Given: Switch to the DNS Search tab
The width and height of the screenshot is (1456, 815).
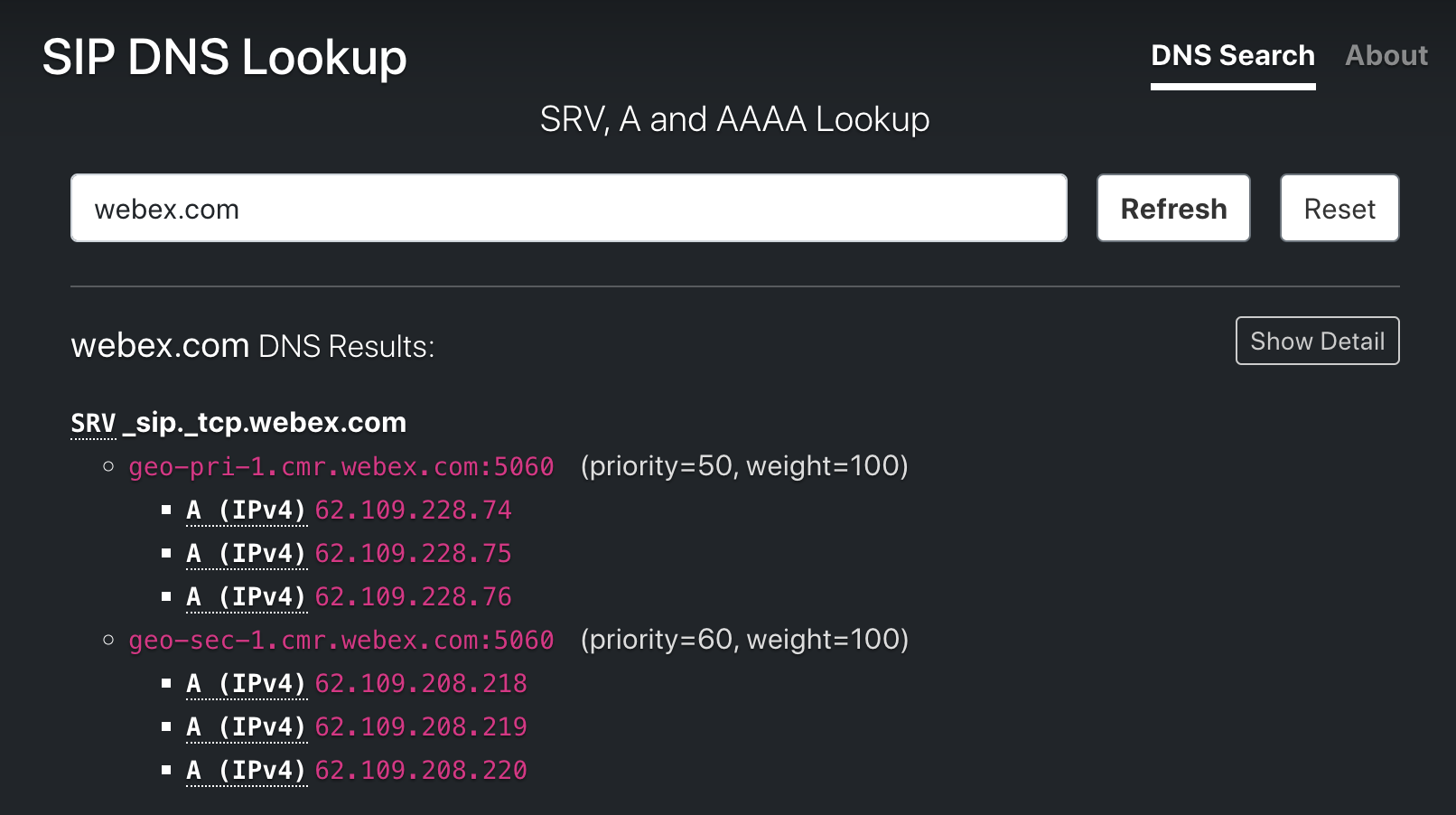Looking at the screenshot, I should (1232, 56).
